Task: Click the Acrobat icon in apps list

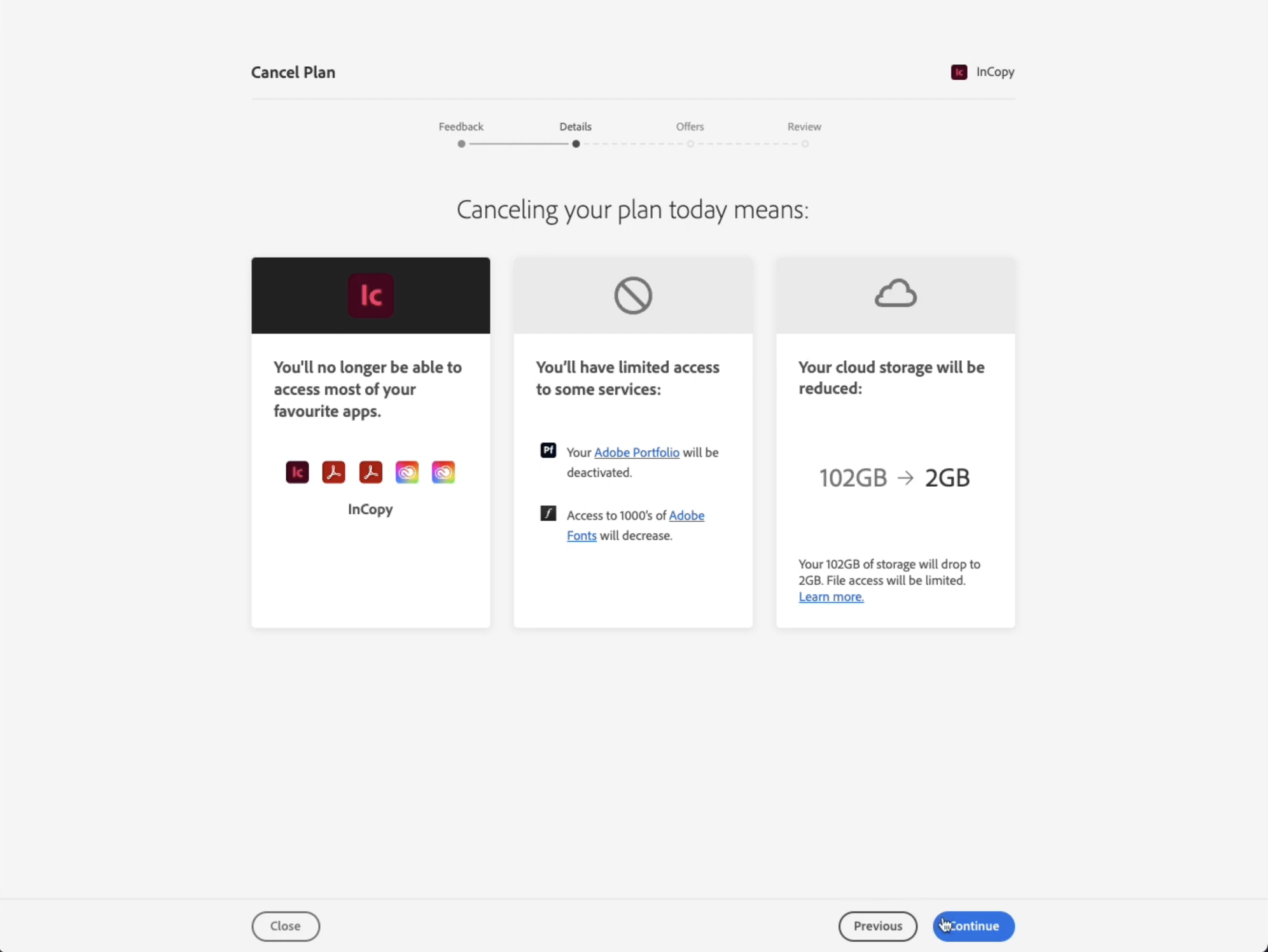Action: 334,472
